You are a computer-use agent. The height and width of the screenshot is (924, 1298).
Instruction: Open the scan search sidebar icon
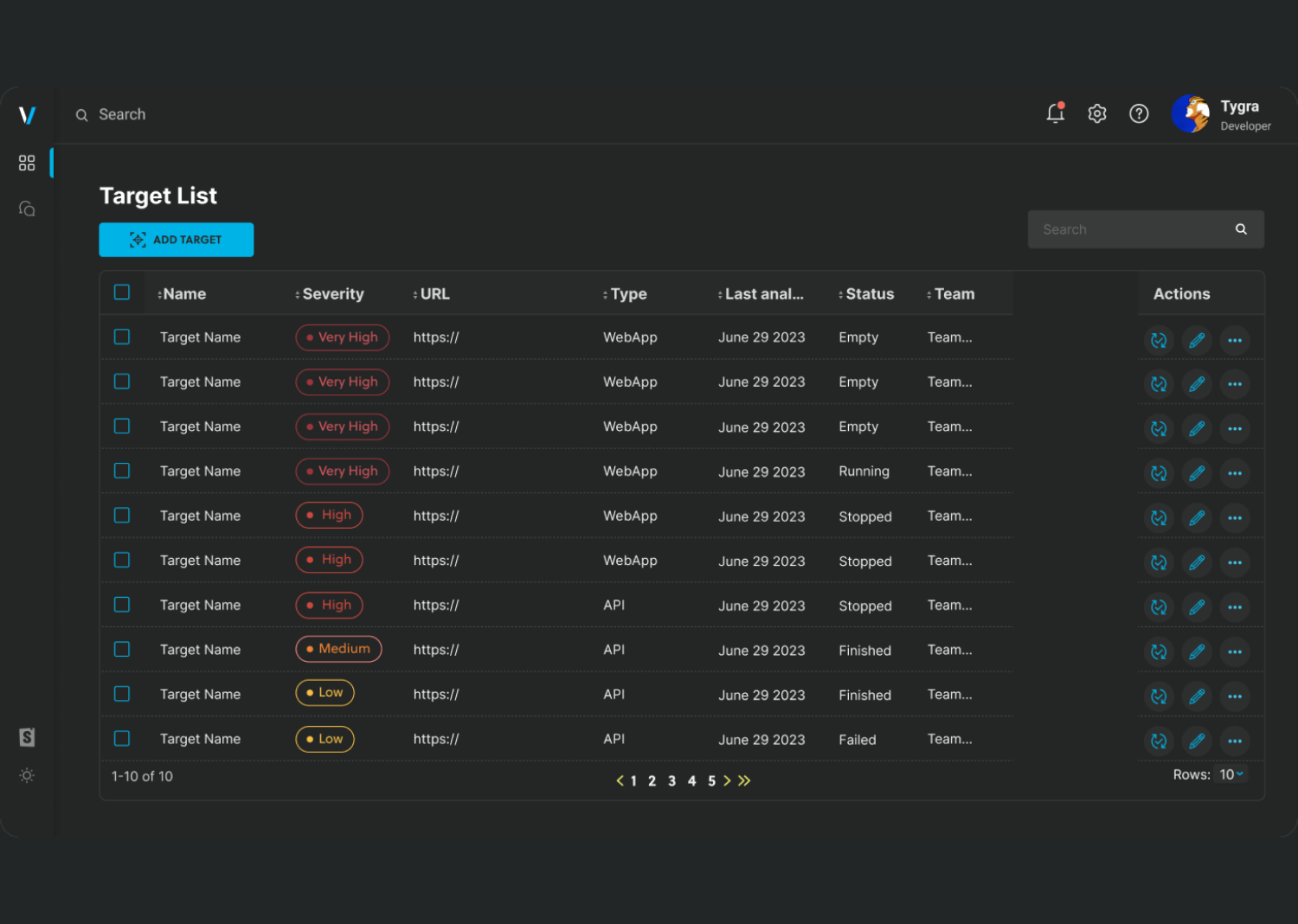click(x=27, y=209)
